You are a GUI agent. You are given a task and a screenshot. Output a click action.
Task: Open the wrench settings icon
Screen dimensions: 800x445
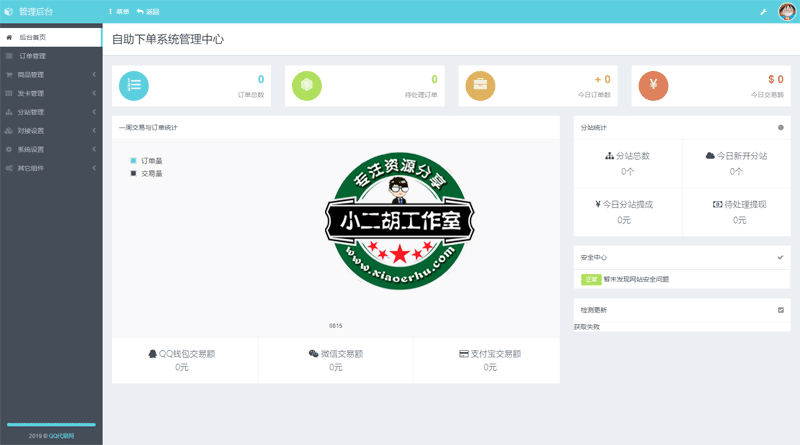point(764,12)
